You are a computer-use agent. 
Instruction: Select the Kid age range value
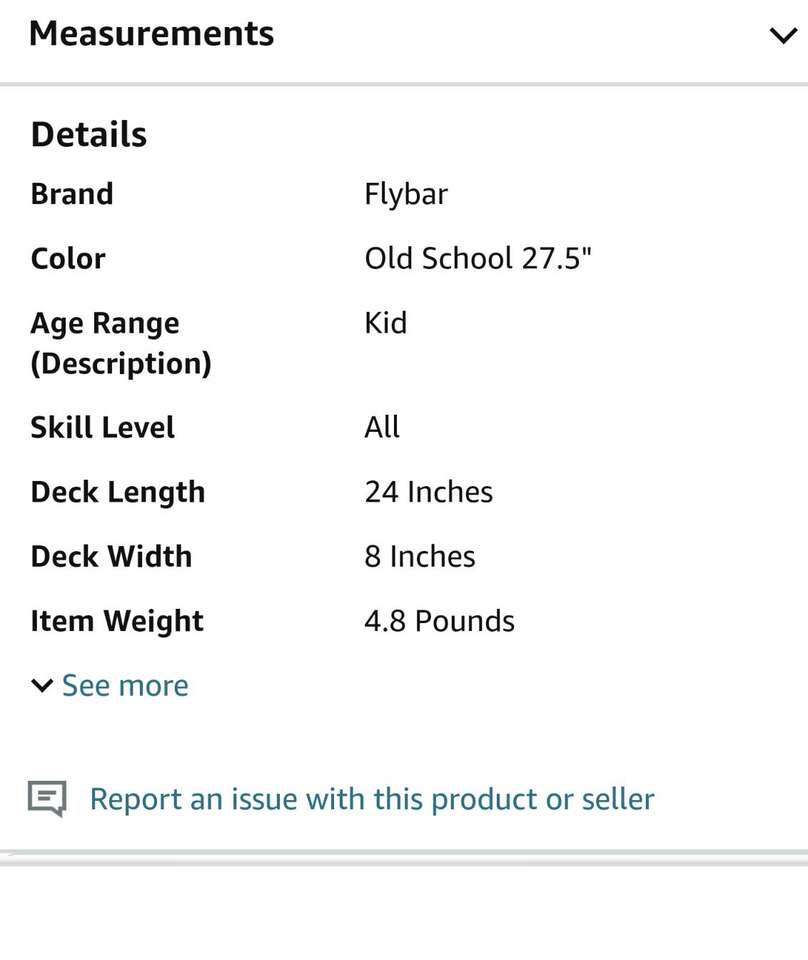tap(386, 323)
